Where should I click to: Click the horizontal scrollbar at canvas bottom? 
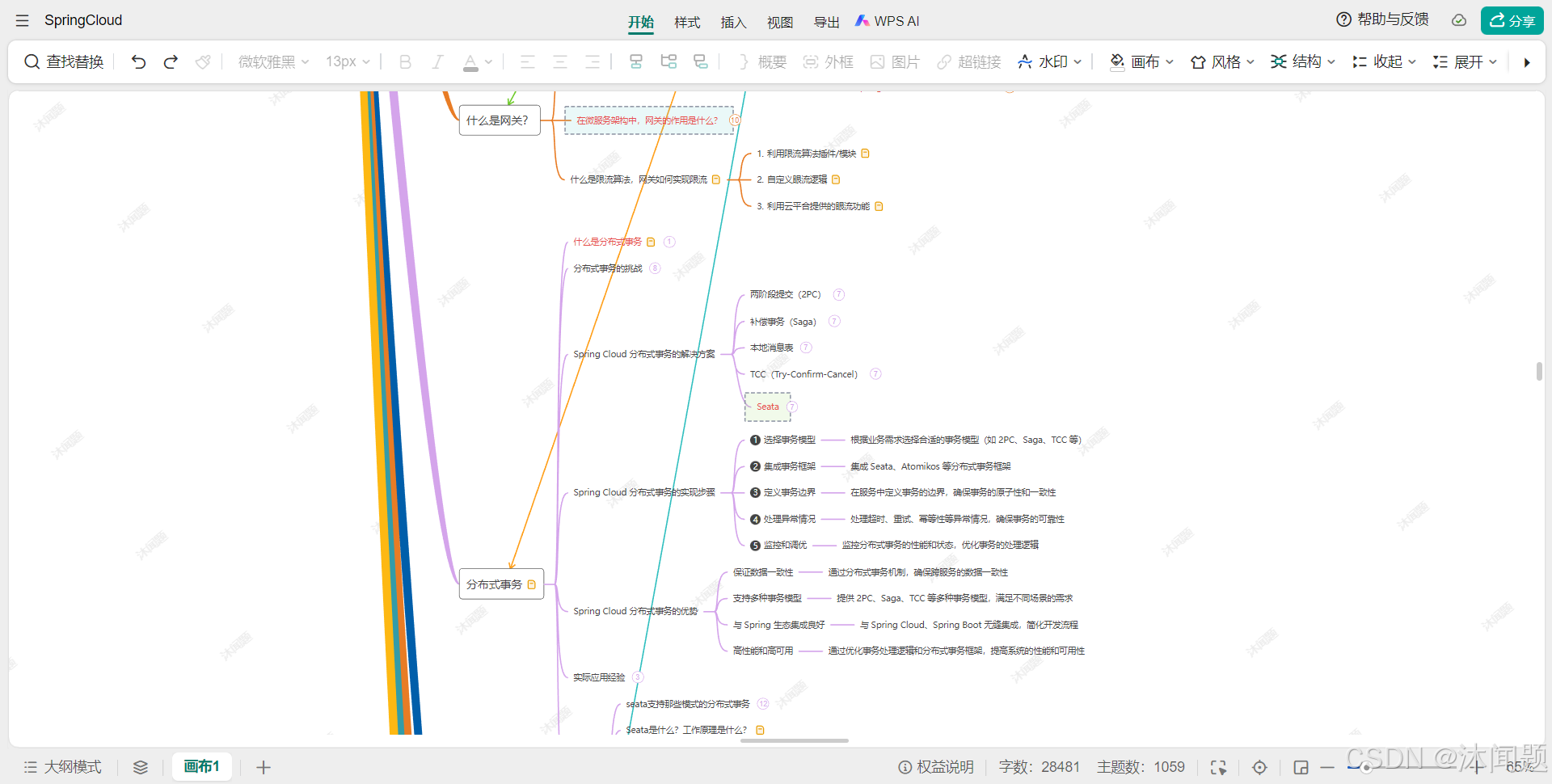(x=794, y=740)
